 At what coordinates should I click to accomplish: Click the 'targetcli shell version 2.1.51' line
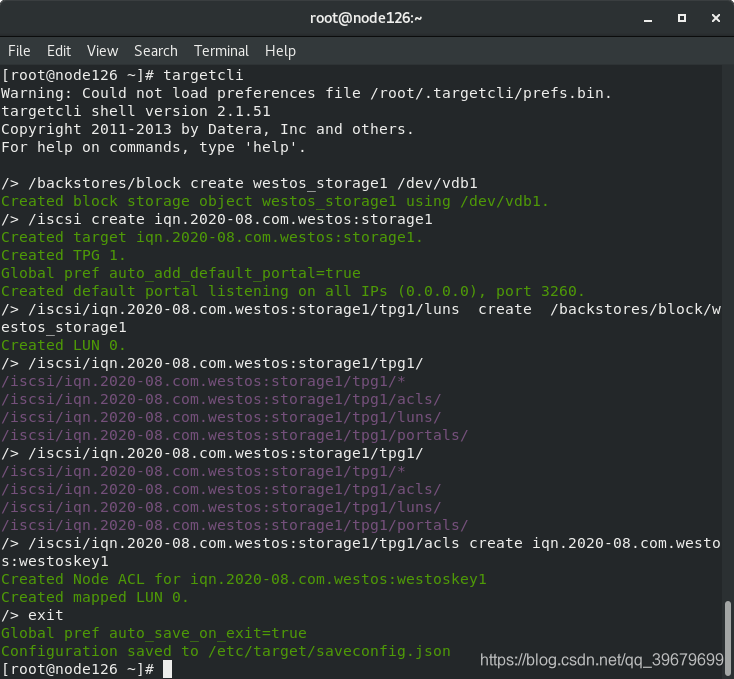[x=136, y=111]
